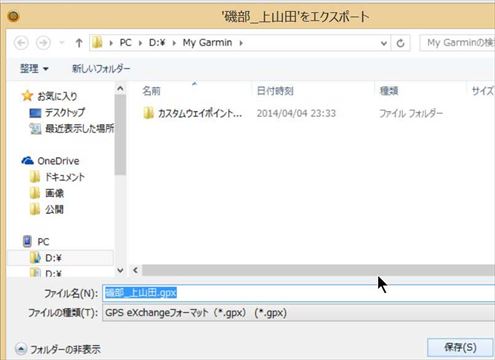The width and height of the screenshot is (495, 360).
Task: Open OneDrive 公開 folder
Action: [54, 209]
